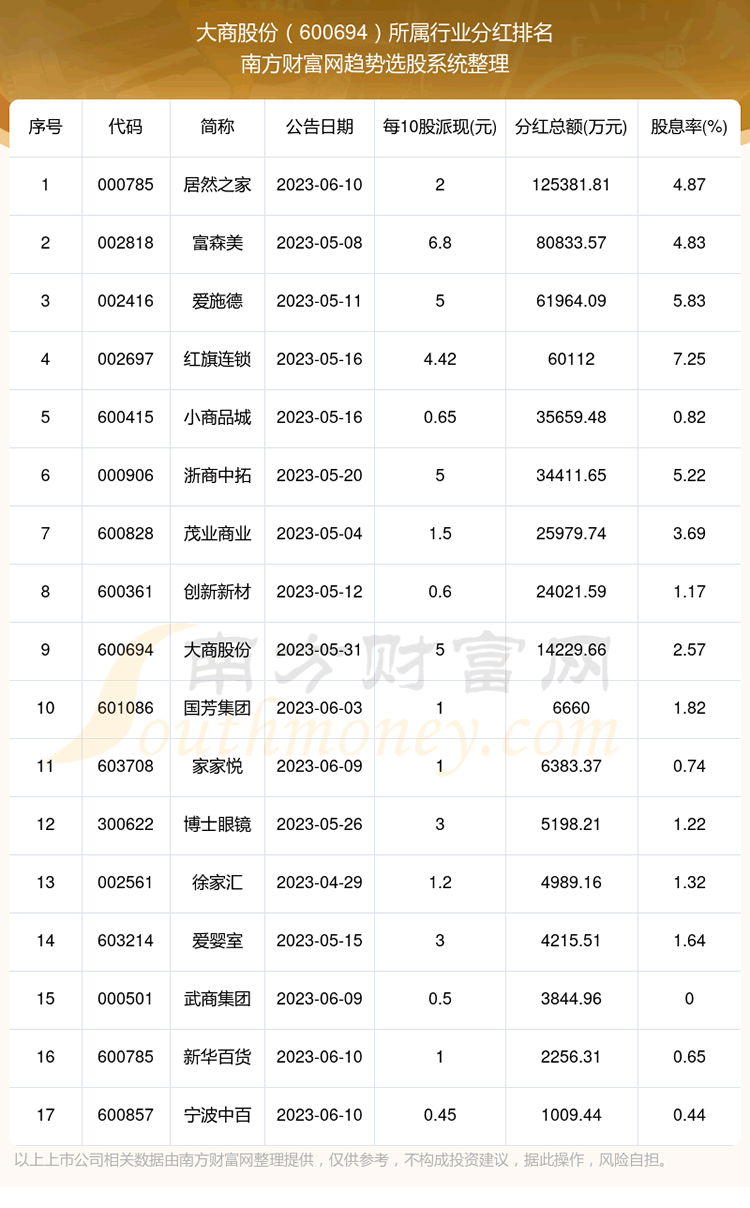Select the 分红总额(万元) column header
This screenshot has height=1208, width=750.
coord(571,127)
